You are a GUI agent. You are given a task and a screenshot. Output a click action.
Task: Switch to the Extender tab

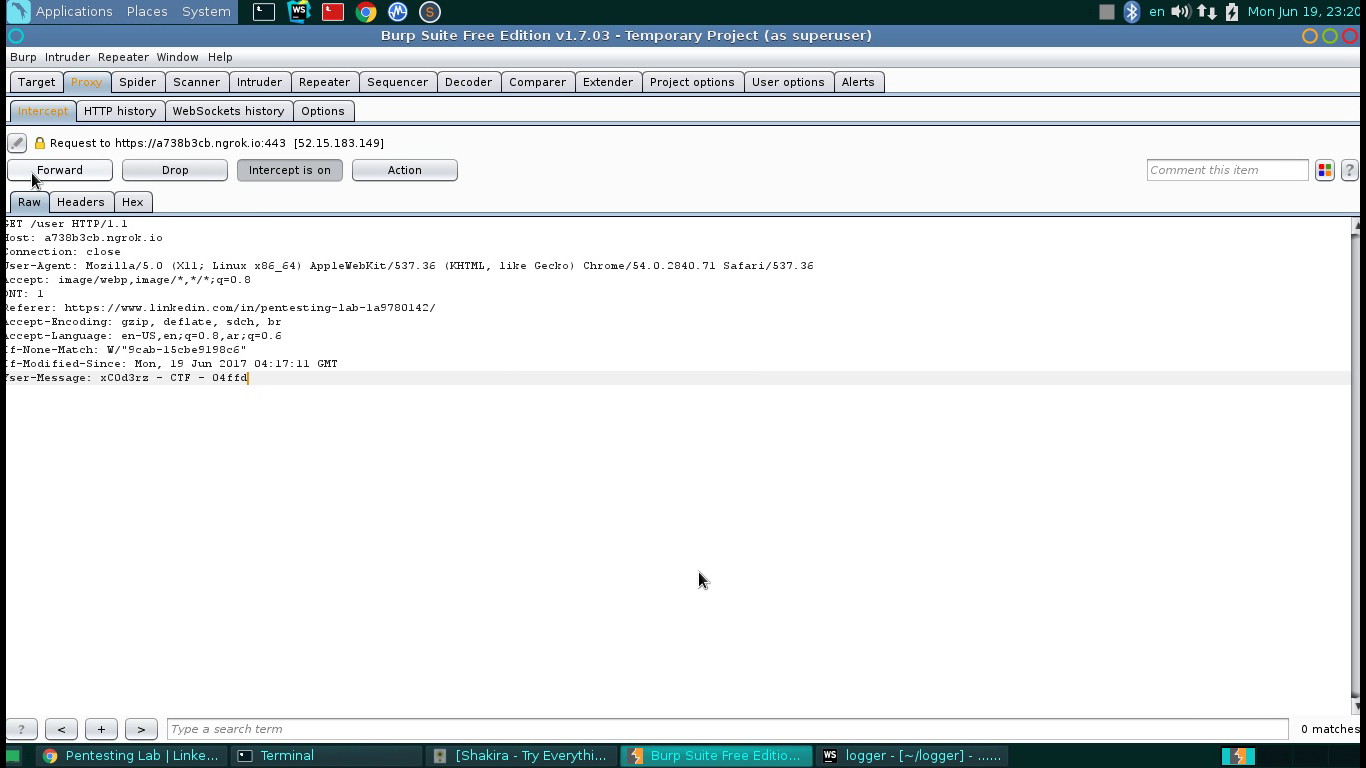608,82
